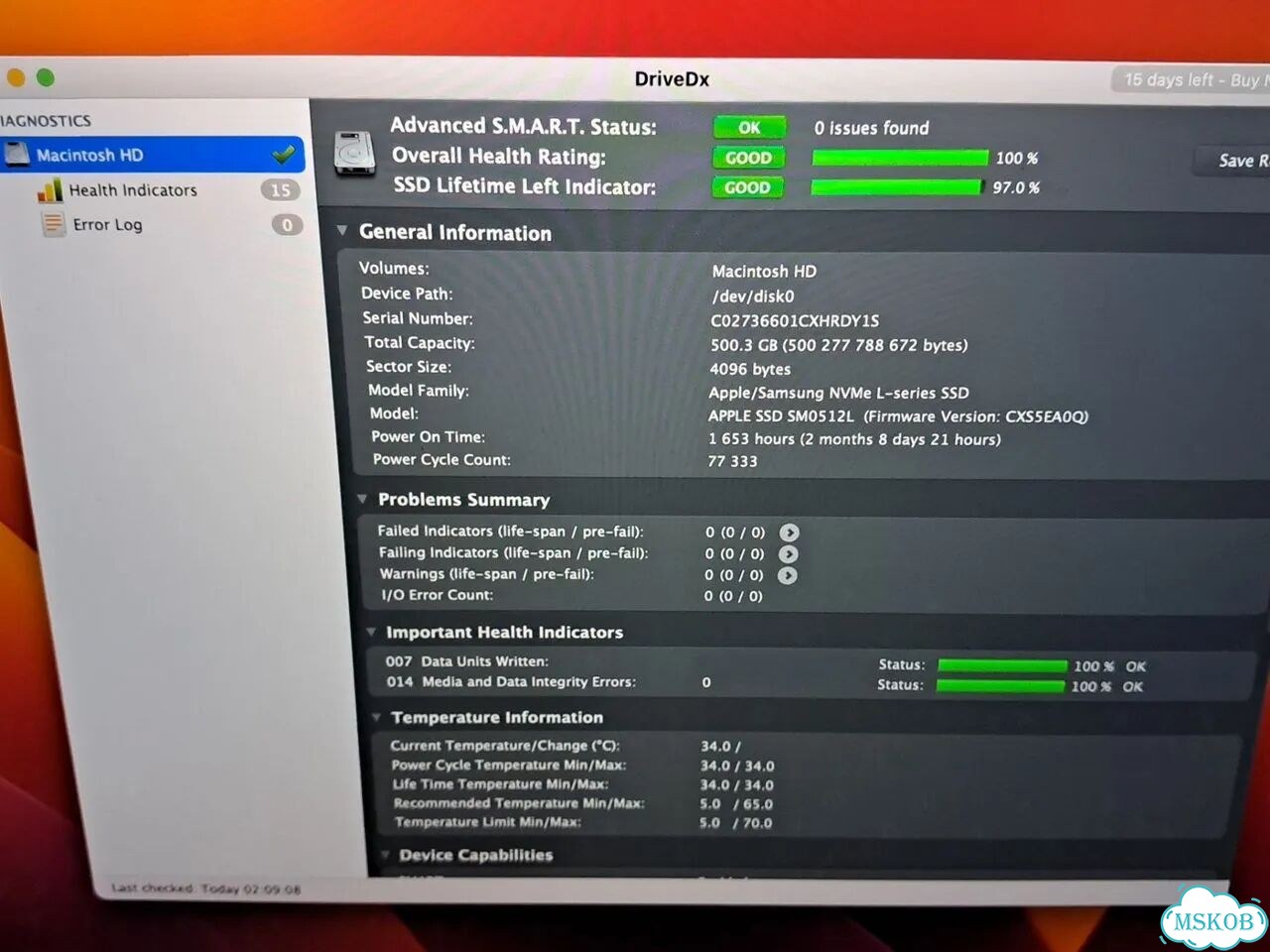1270x952 pixels.
Task: Collapse the Important Health Indicators section
Action: [x=370, y=632]
